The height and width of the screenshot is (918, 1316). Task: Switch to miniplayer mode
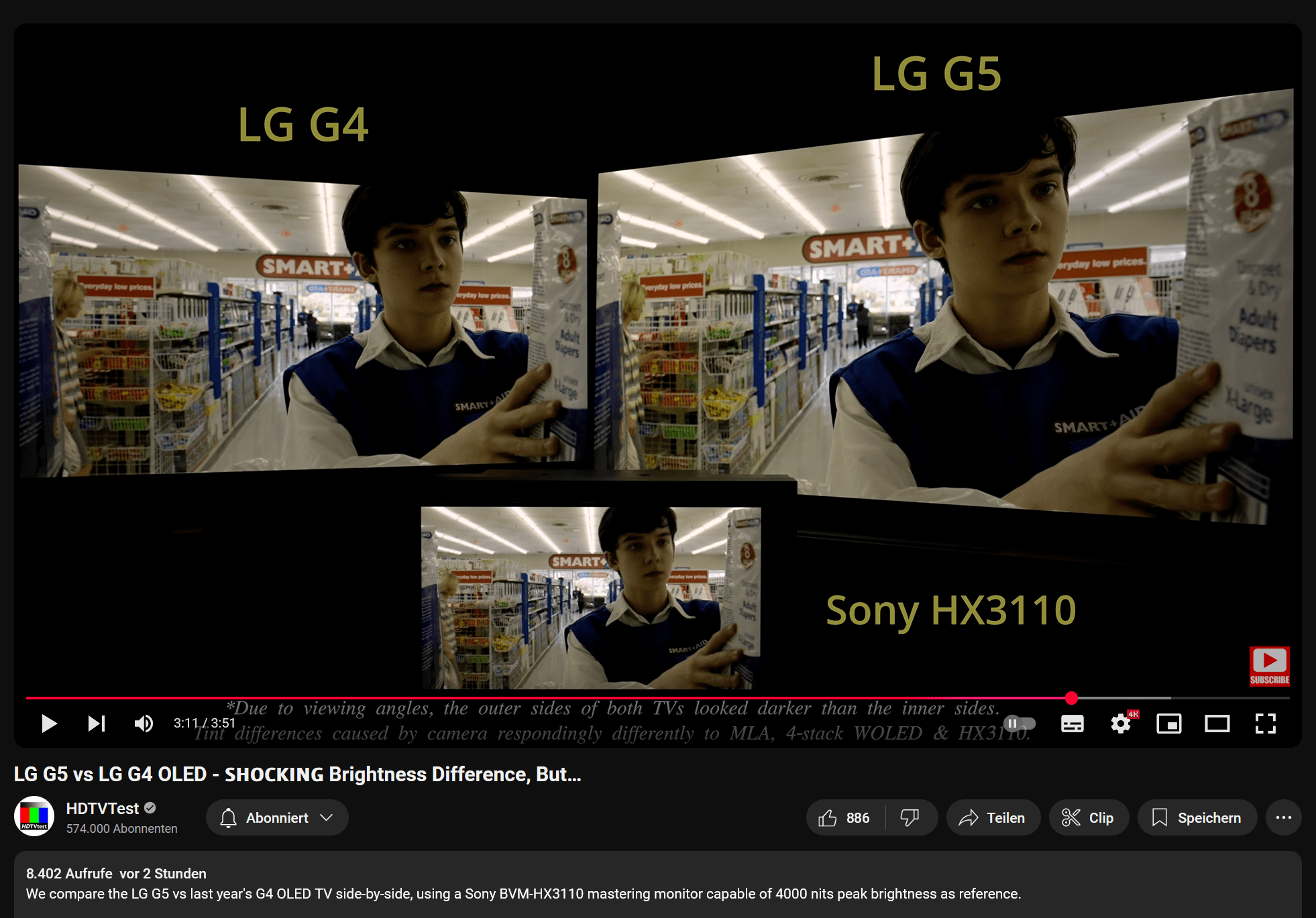(x=1169, y=724)
